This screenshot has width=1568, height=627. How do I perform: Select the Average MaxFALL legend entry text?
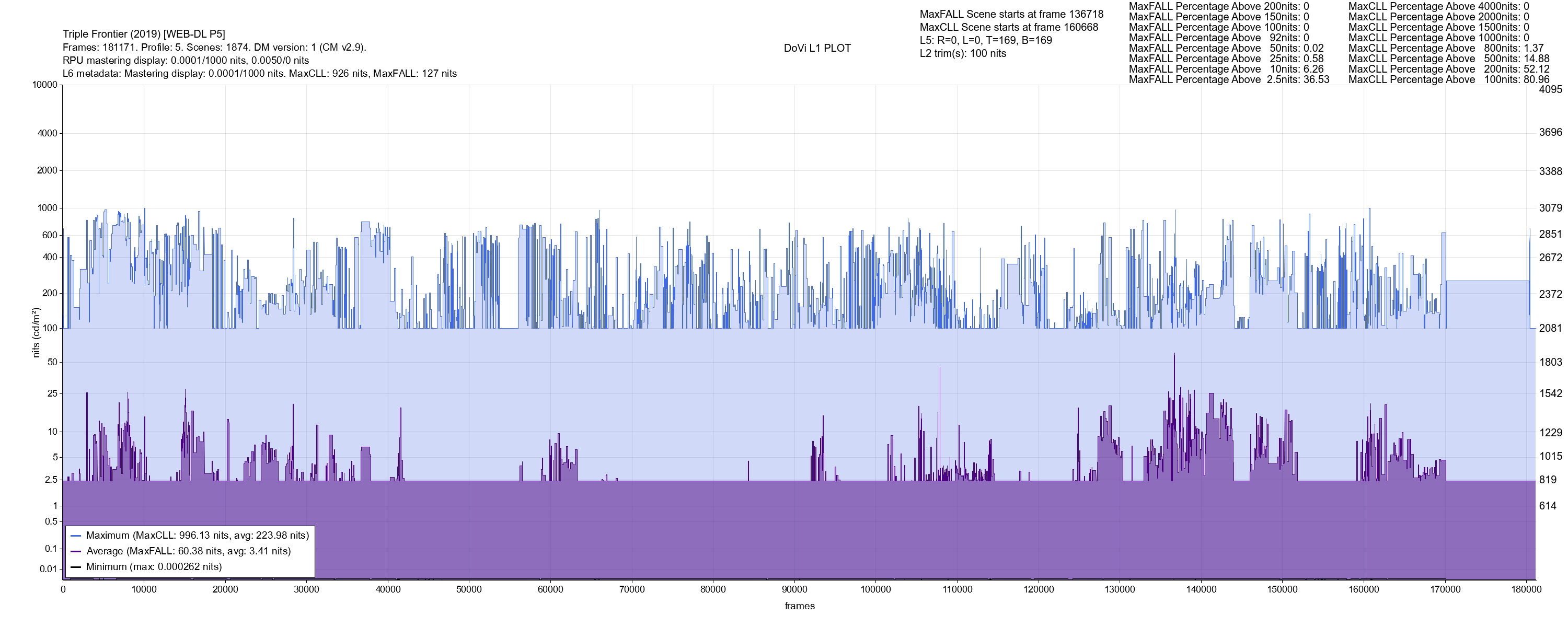click(x=188, y=552)
